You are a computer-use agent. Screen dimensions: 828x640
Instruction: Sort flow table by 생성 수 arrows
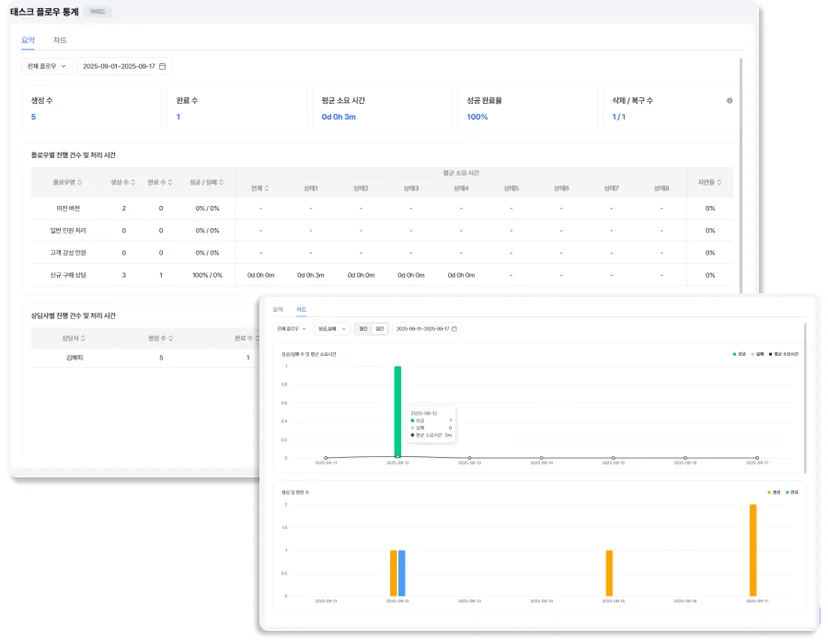[133, 182]
